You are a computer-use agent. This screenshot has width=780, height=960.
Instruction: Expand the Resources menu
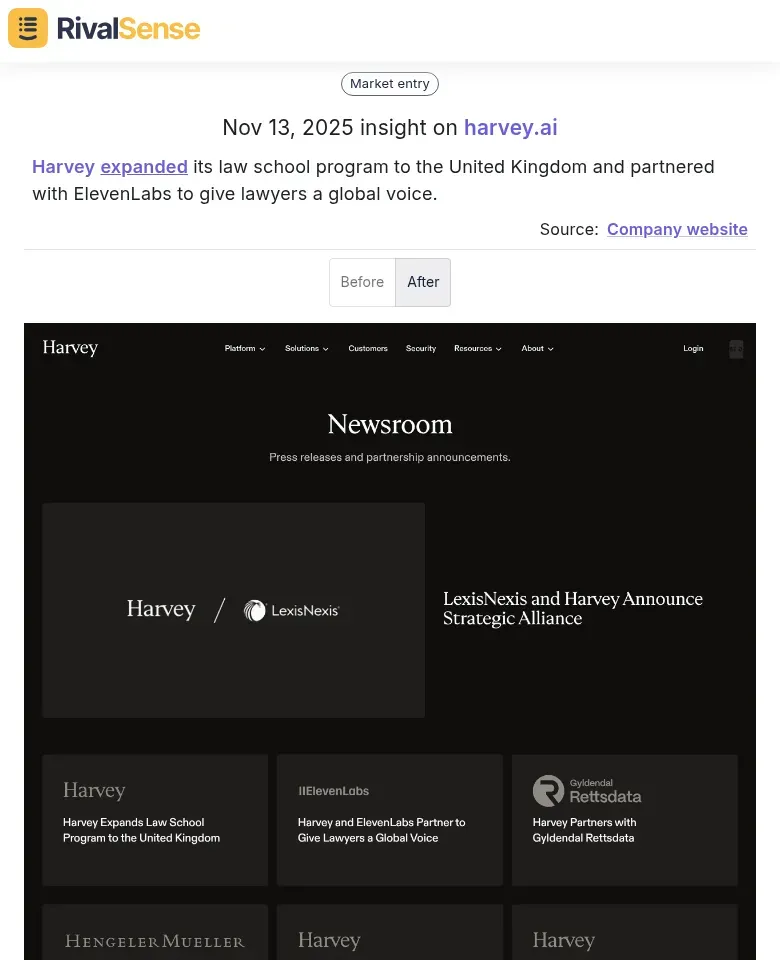[478, 348]
